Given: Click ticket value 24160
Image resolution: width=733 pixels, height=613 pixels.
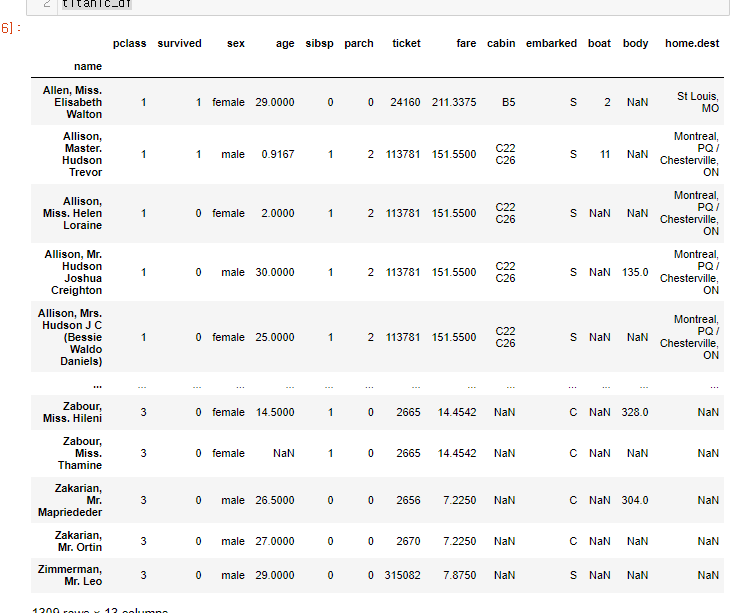Looking at the screenshot, I should (405, 102).
